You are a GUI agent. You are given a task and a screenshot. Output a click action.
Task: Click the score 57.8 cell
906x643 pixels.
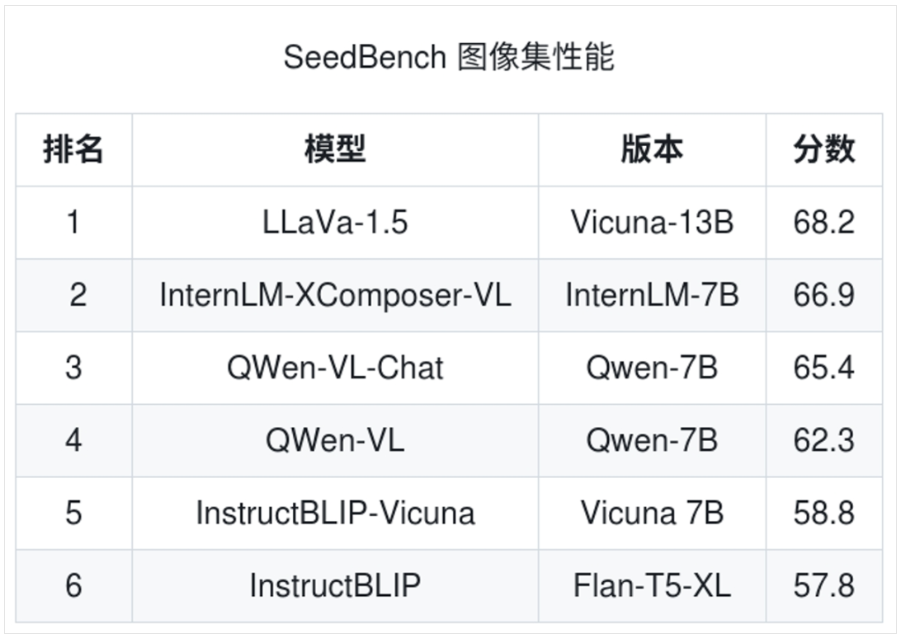pos(824,585)
